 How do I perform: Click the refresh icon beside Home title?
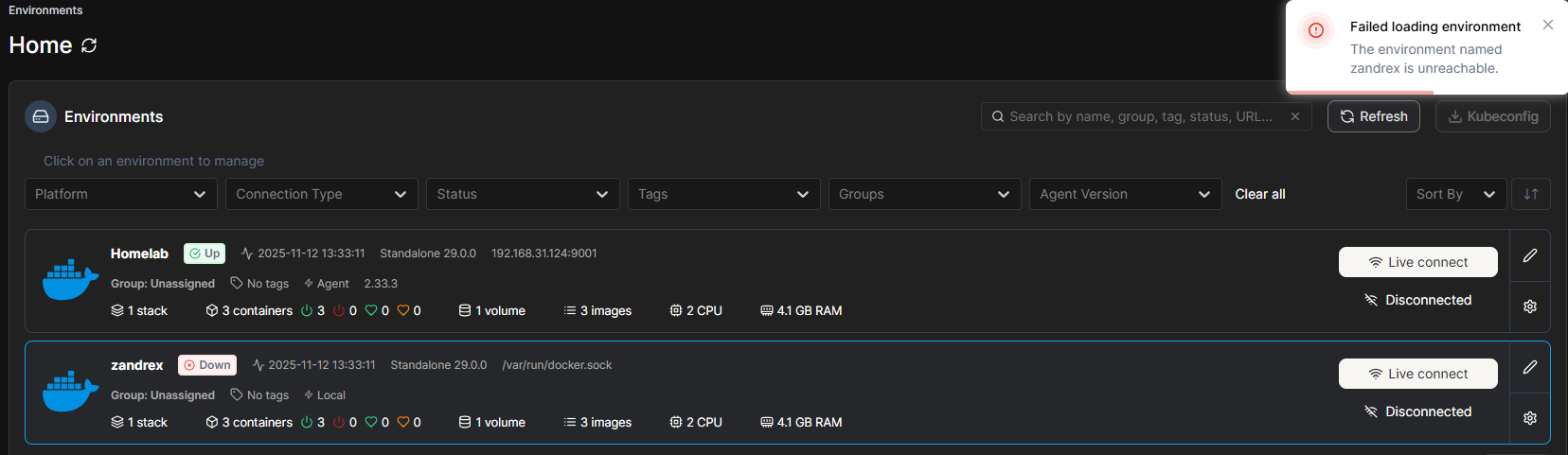click(x=89, y=45)
